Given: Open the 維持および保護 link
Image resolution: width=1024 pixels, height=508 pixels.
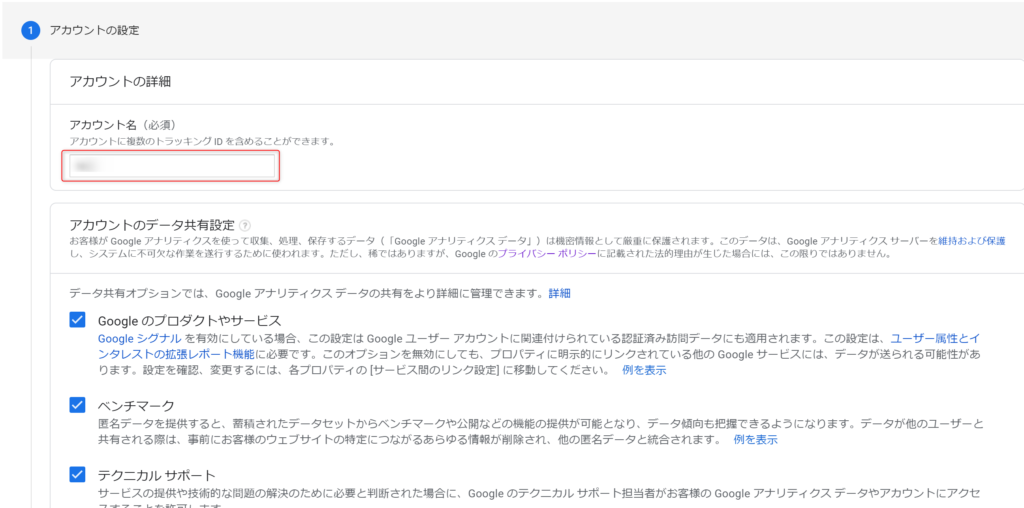Looking at the screenshot, I should coord(972,241).
